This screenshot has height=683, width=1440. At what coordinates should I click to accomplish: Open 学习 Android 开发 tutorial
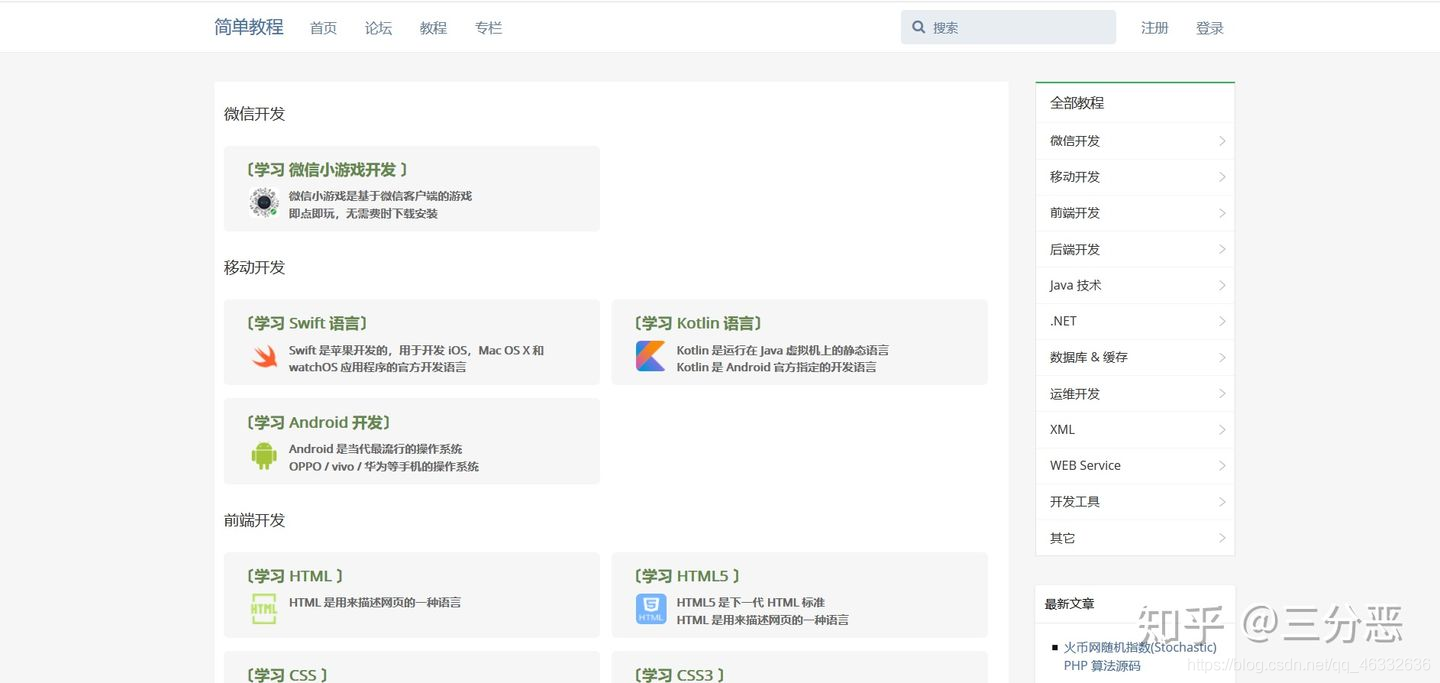[x=318, y=422]
